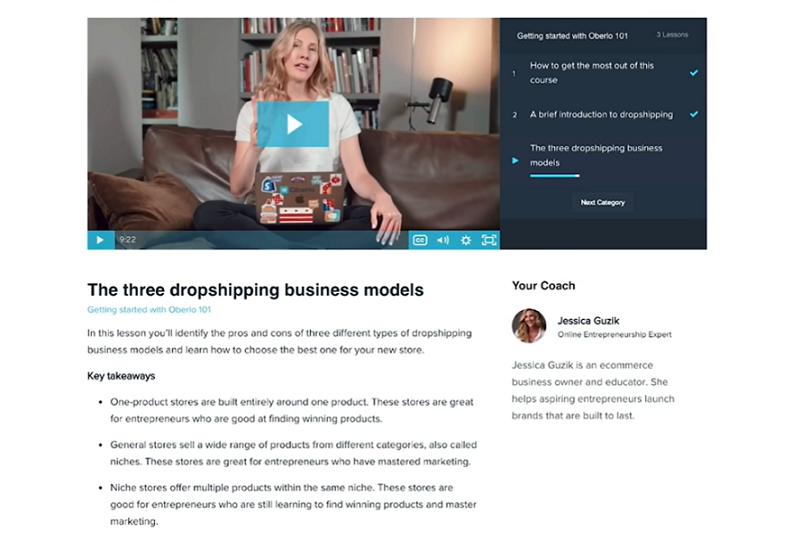Click the small play icon in the video control bar
The height and width of the screenshot is (540, 801).
coord(100,240)
